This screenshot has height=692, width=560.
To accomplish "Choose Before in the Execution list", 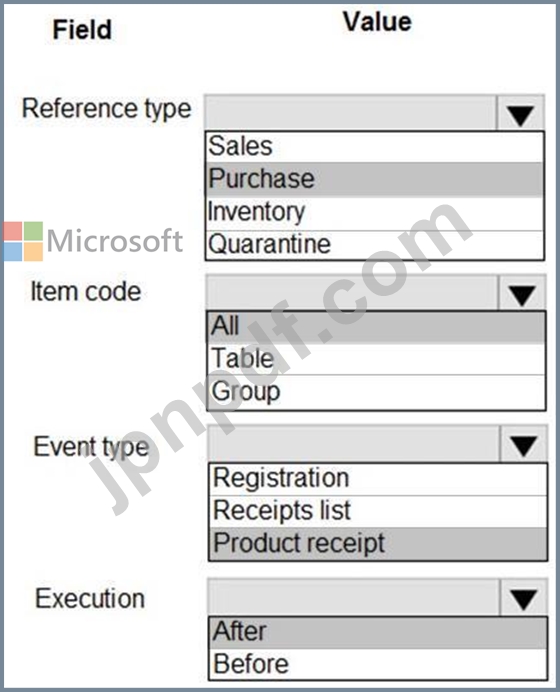I will pyautogui.click(x=378, y=664).
